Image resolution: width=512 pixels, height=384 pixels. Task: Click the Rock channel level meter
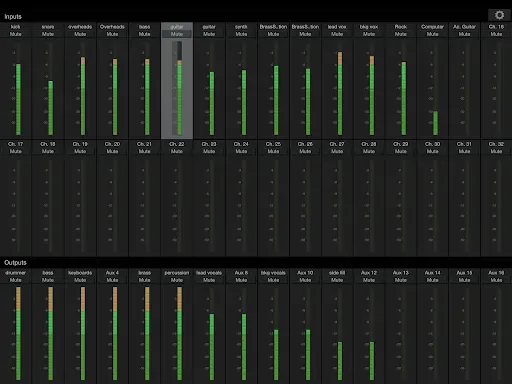point(403,88)
